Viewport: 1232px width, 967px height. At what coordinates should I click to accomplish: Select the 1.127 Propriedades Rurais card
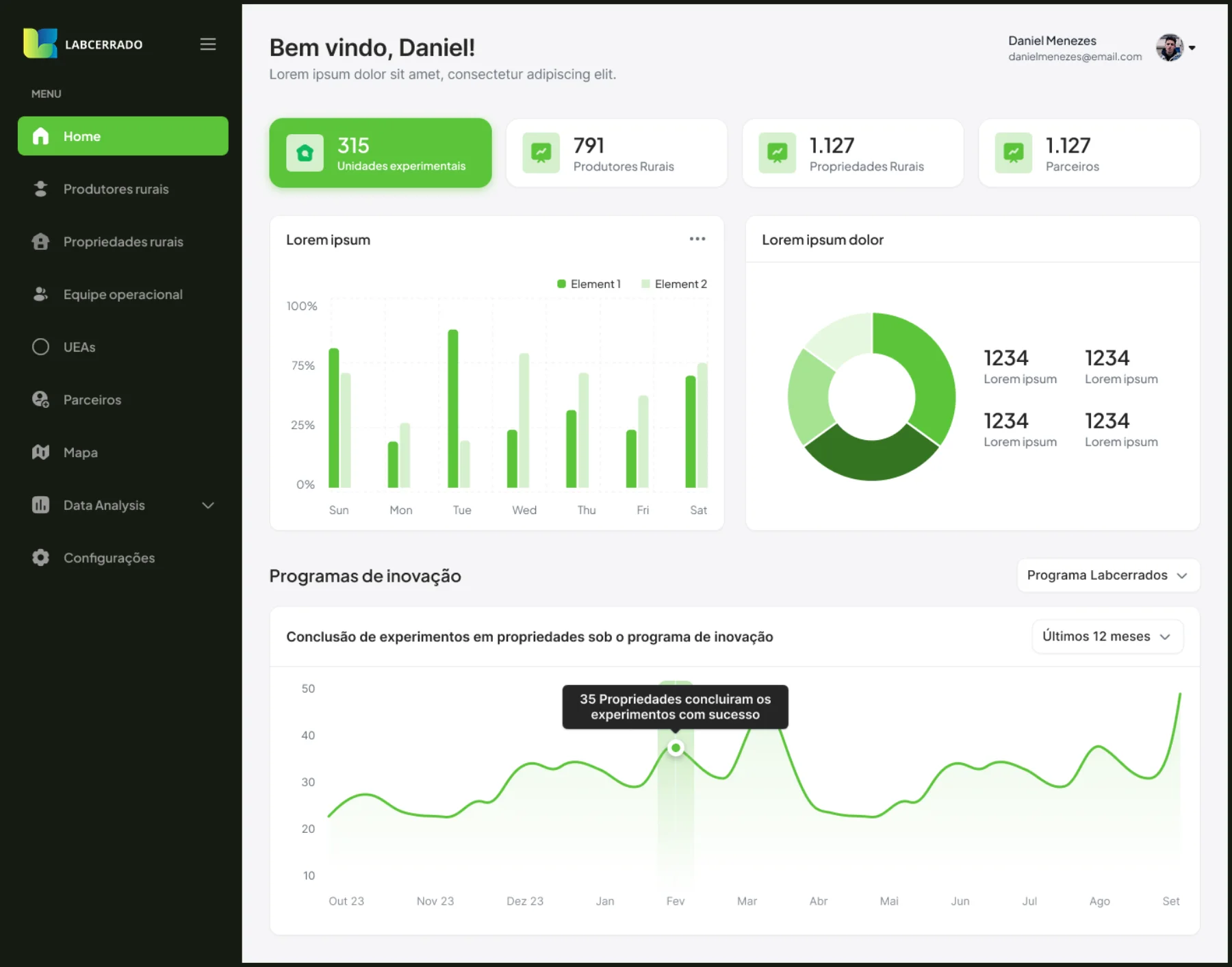pyautogui.click(x=853, y=153)
